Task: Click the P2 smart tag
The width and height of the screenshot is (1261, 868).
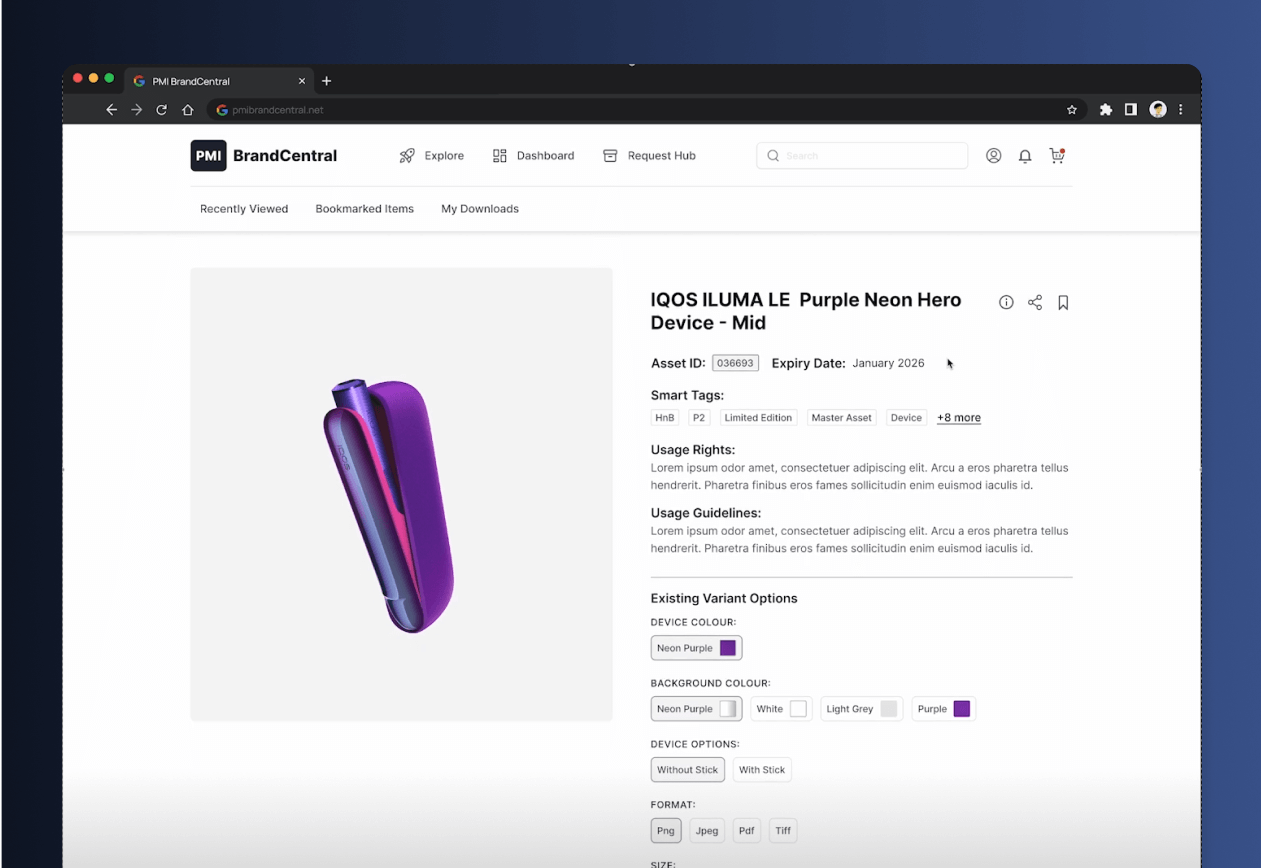Action: point(699,418)
